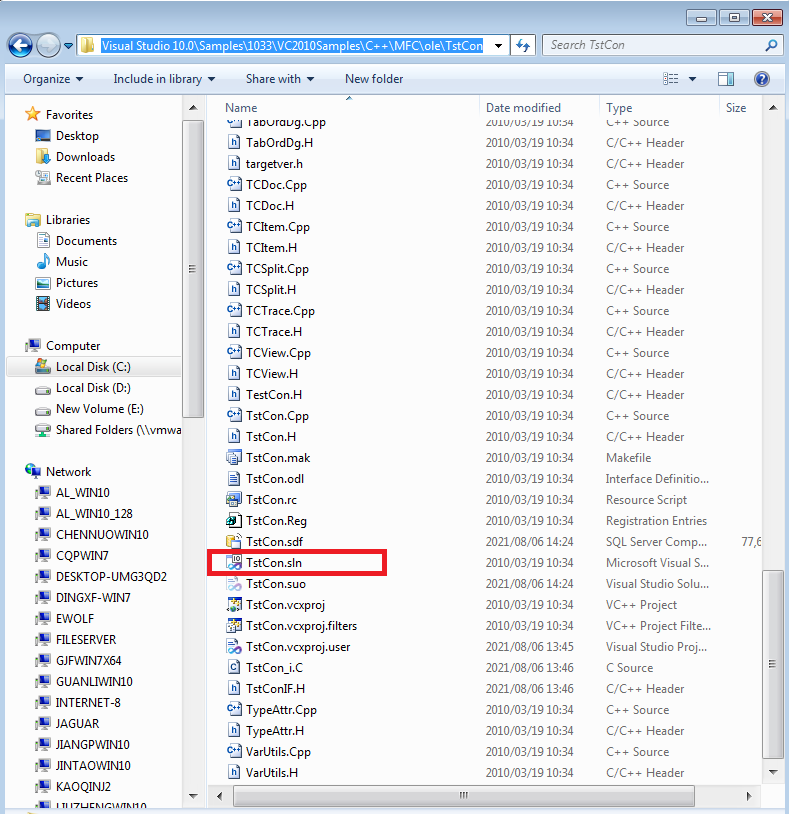Open the Share with menu
The width and height of the screenshot is (789, 814).
tap(280, 79)
